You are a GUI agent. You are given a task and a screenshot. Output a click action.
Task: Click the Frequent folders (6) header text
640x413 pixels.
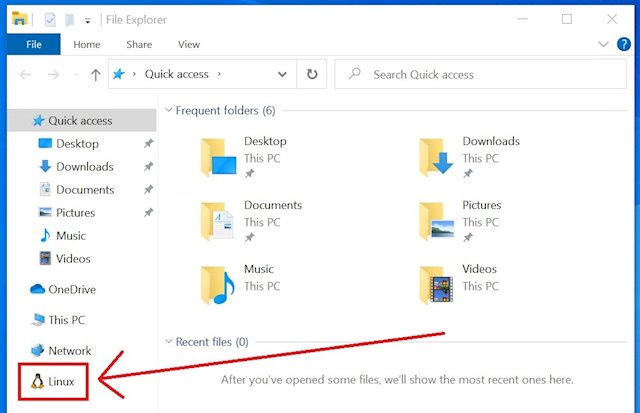click(x=225, y=110)
